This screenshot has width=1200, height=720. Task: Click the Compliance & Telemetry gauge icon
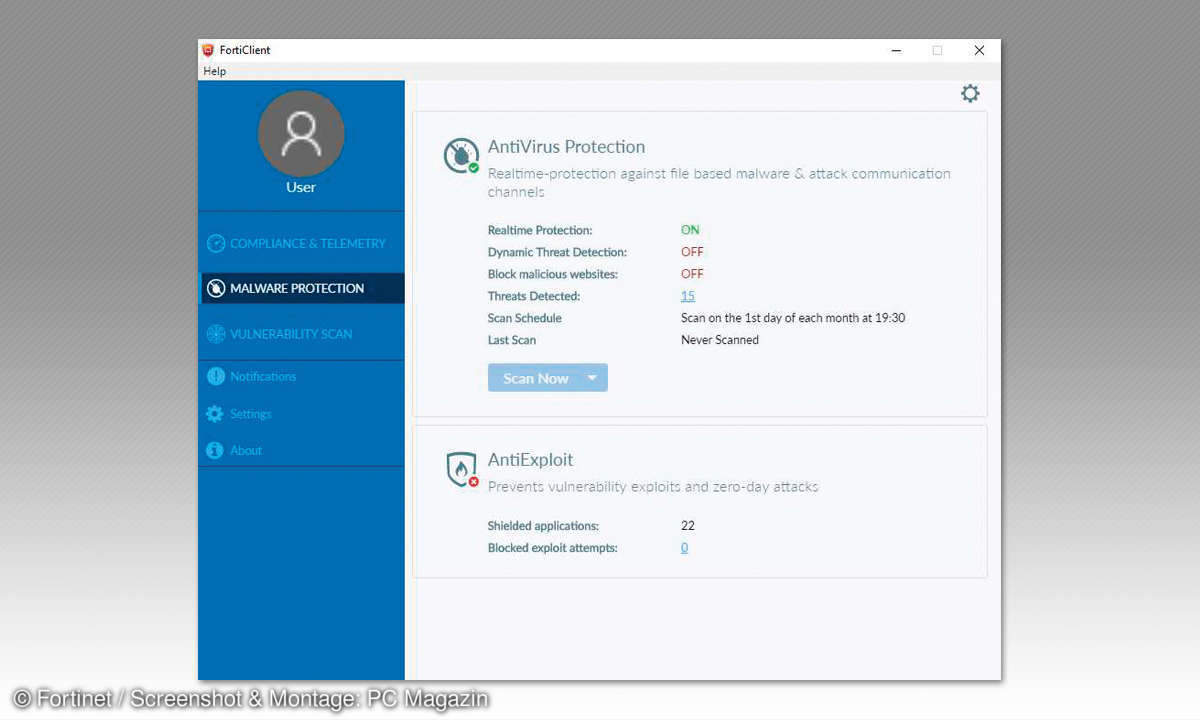point(216,243)
